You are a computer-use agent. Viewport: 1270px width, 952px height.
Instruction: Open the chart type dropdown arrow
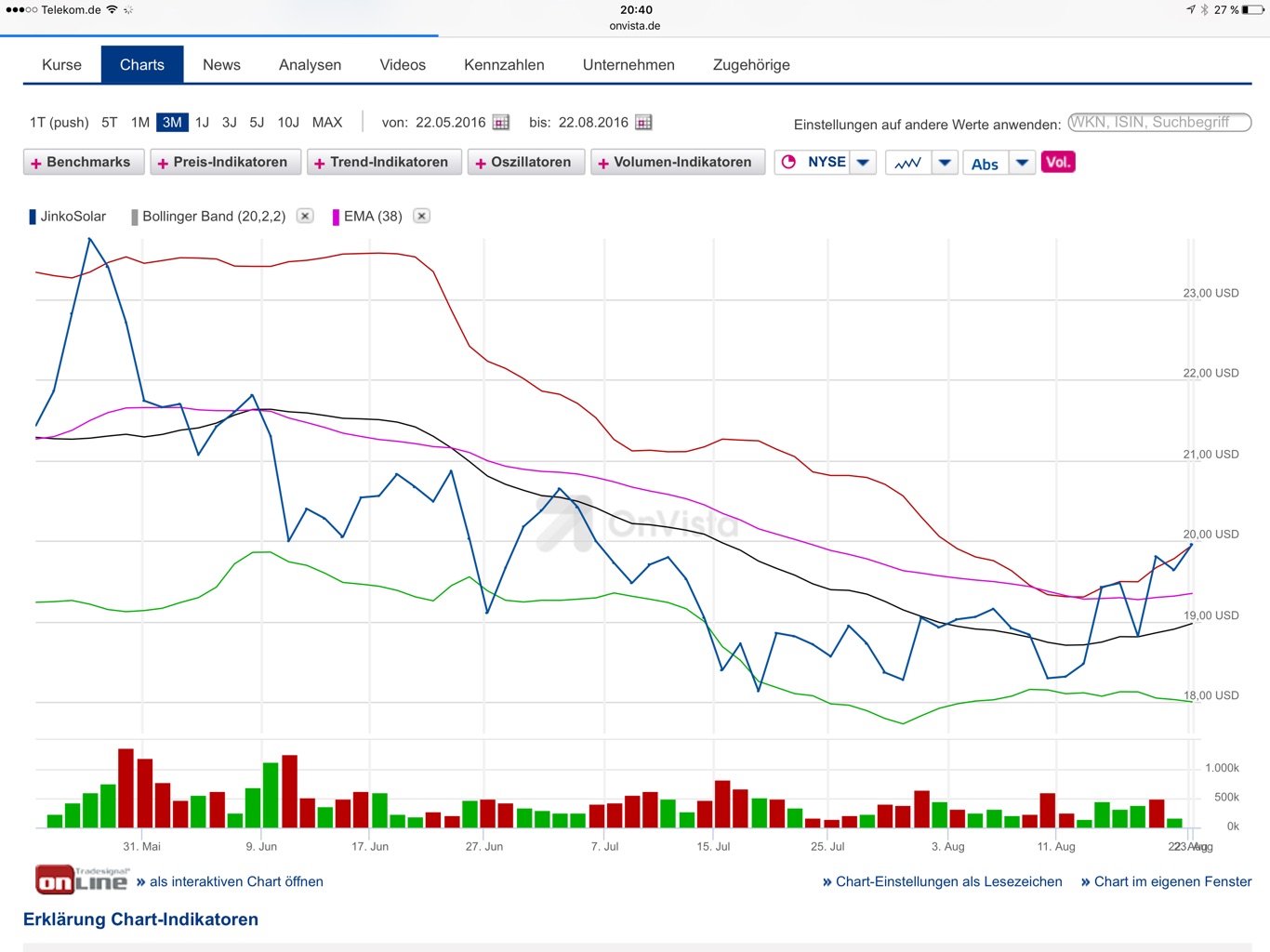(x=945, y=163)
